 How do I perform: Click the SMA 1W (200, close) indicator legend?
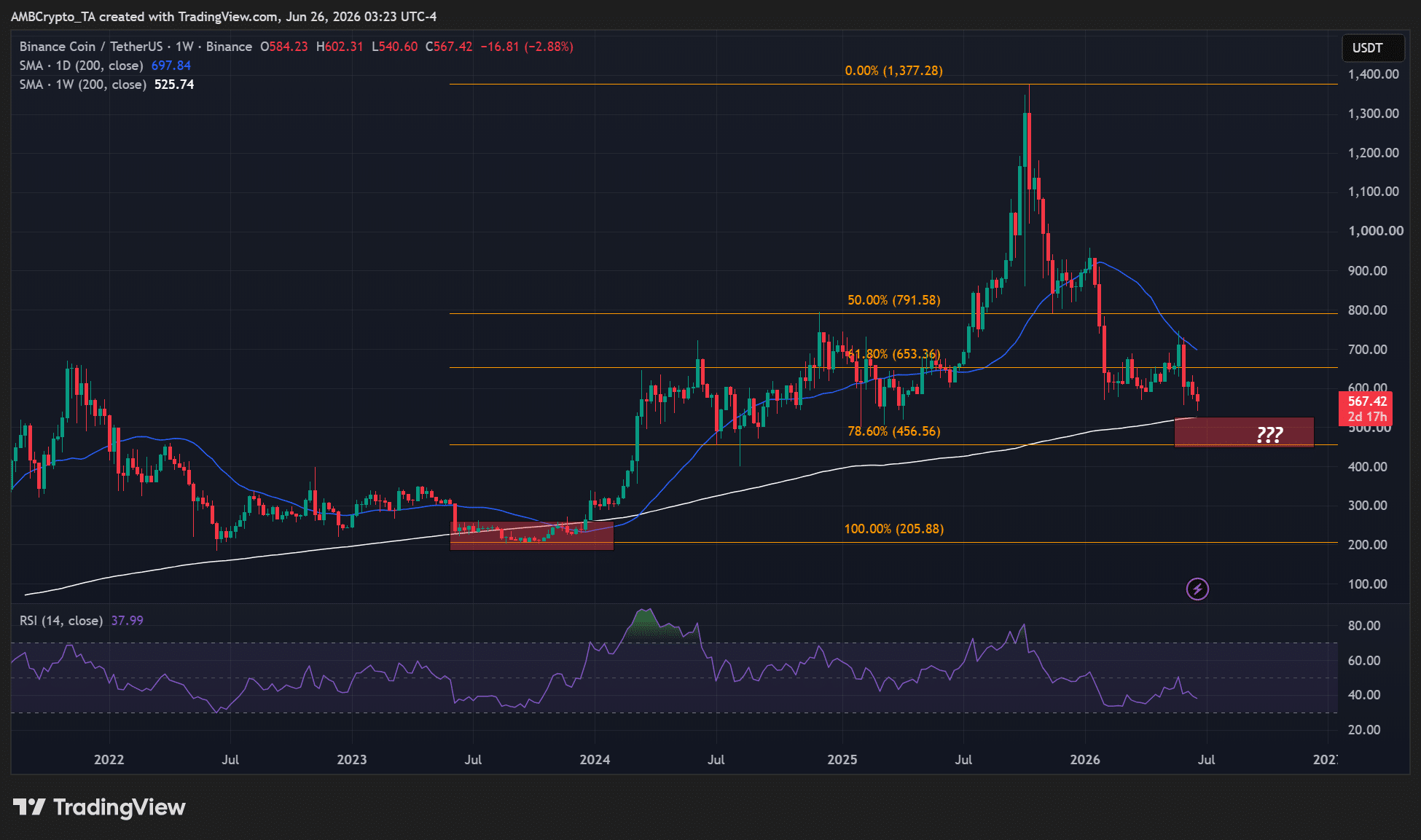tap(82, 85)
